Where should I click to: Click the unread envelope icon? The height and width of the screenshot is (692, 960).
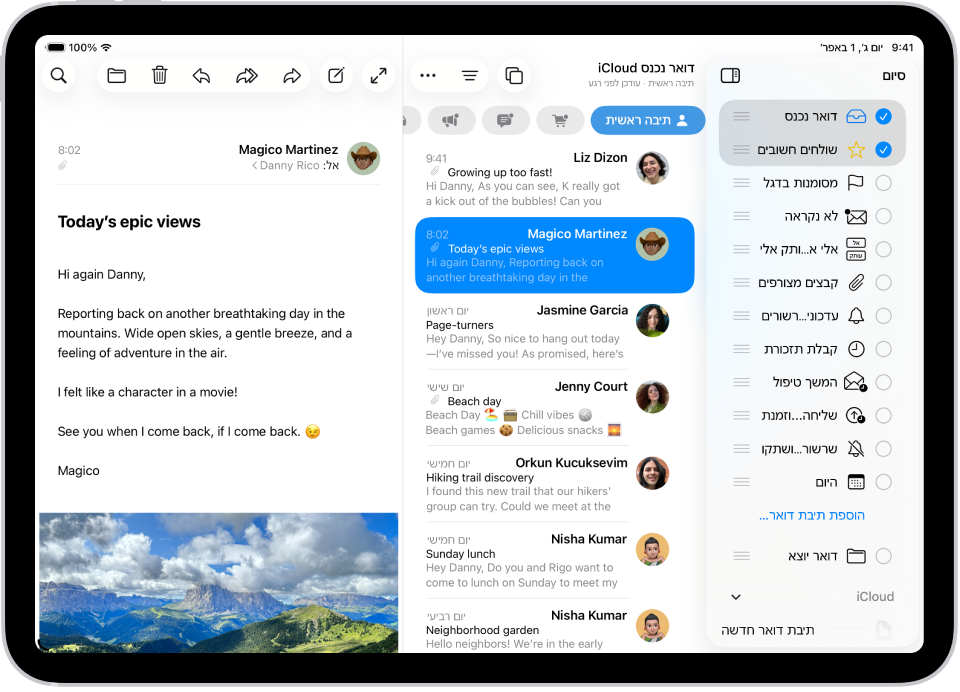856,216
